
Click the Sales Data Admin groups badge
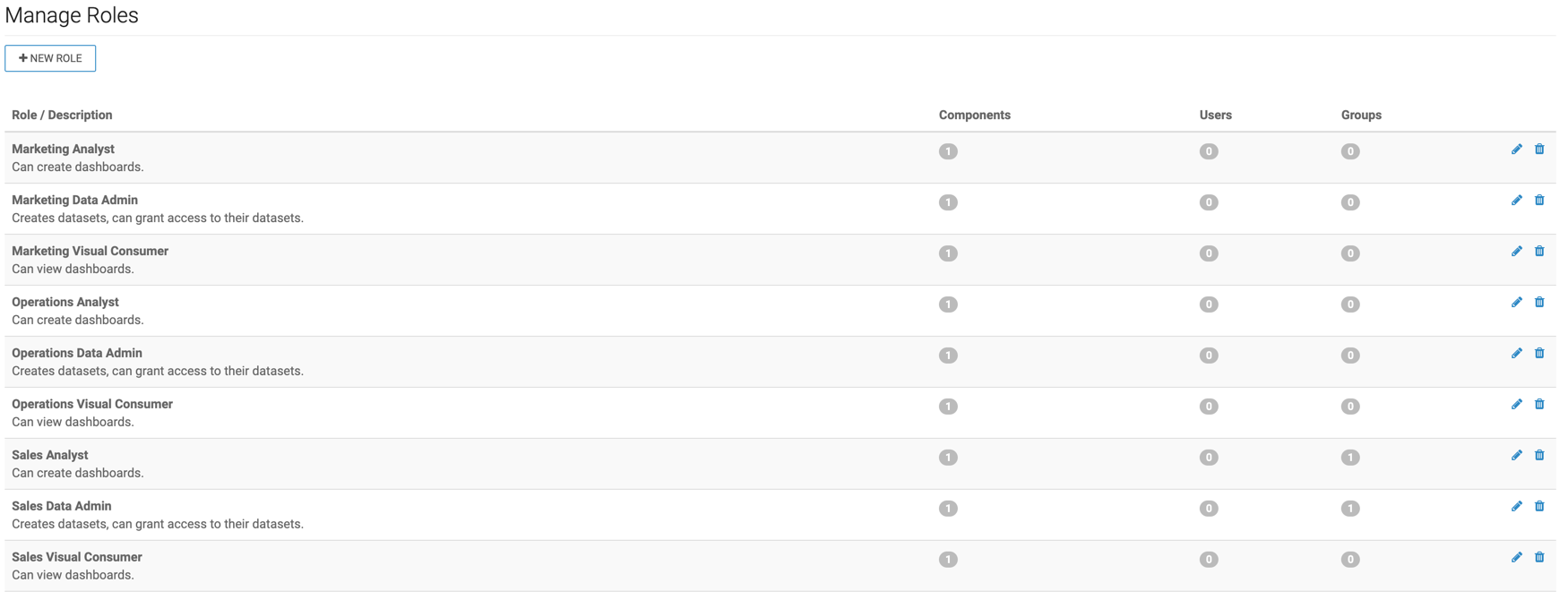tap(1350, 509)
